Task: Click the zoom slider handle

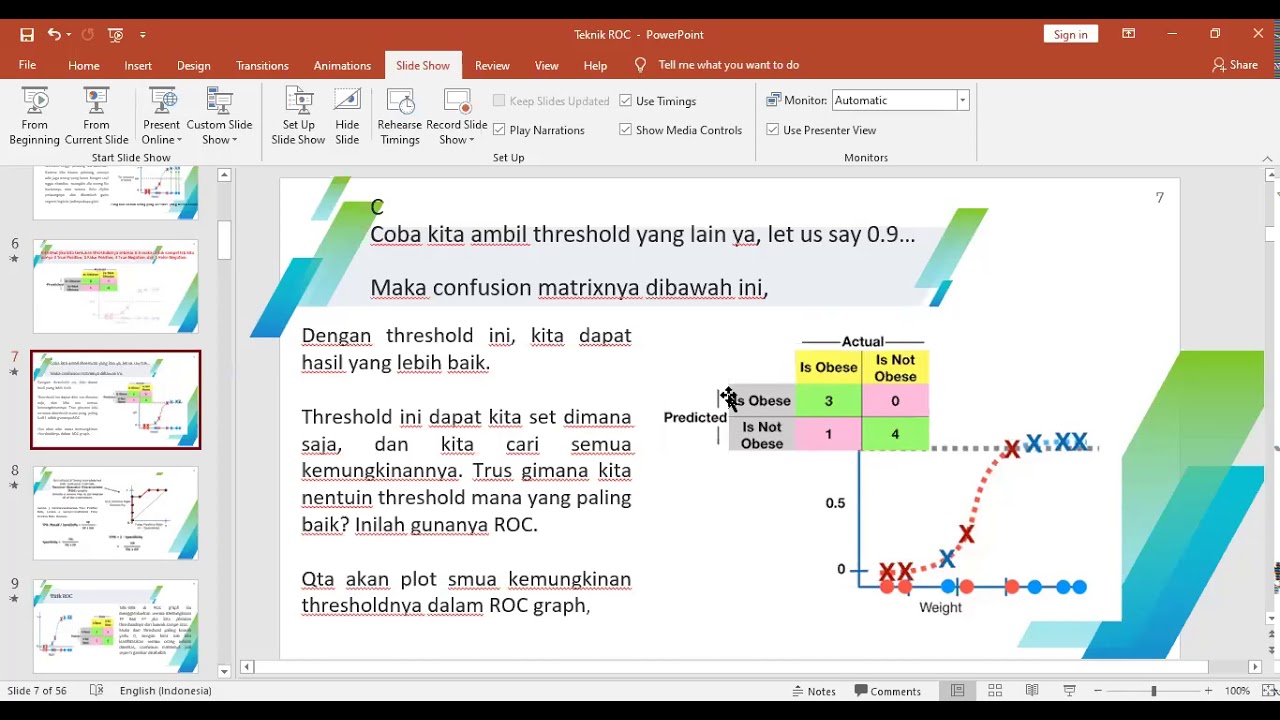Action: [1153, 691]
